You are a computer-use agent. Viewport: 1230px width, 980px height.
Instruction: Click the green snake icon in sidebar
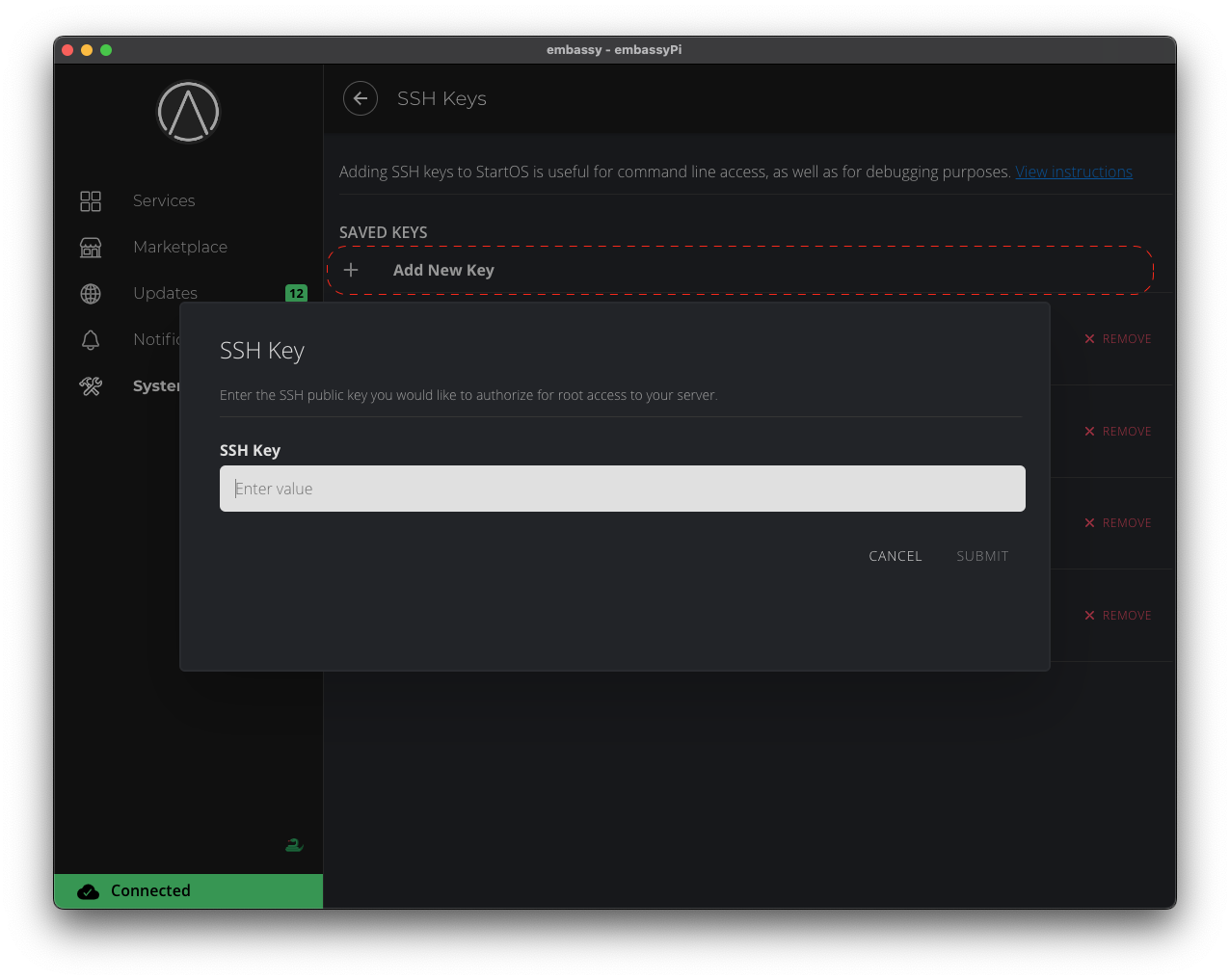click(294, 845)
